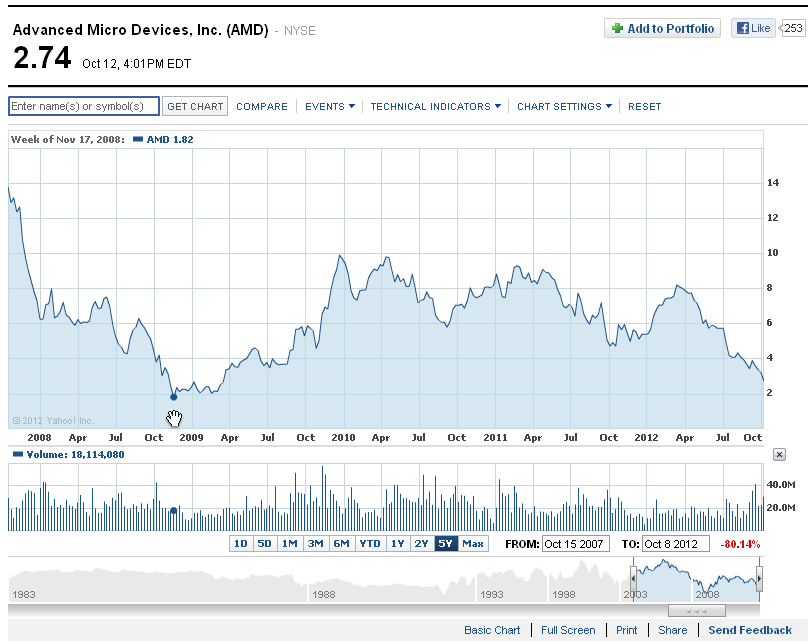The width and height of the screenshot is (812, 644).
Task: Focus the symbol entry text field
Action: 84,106
